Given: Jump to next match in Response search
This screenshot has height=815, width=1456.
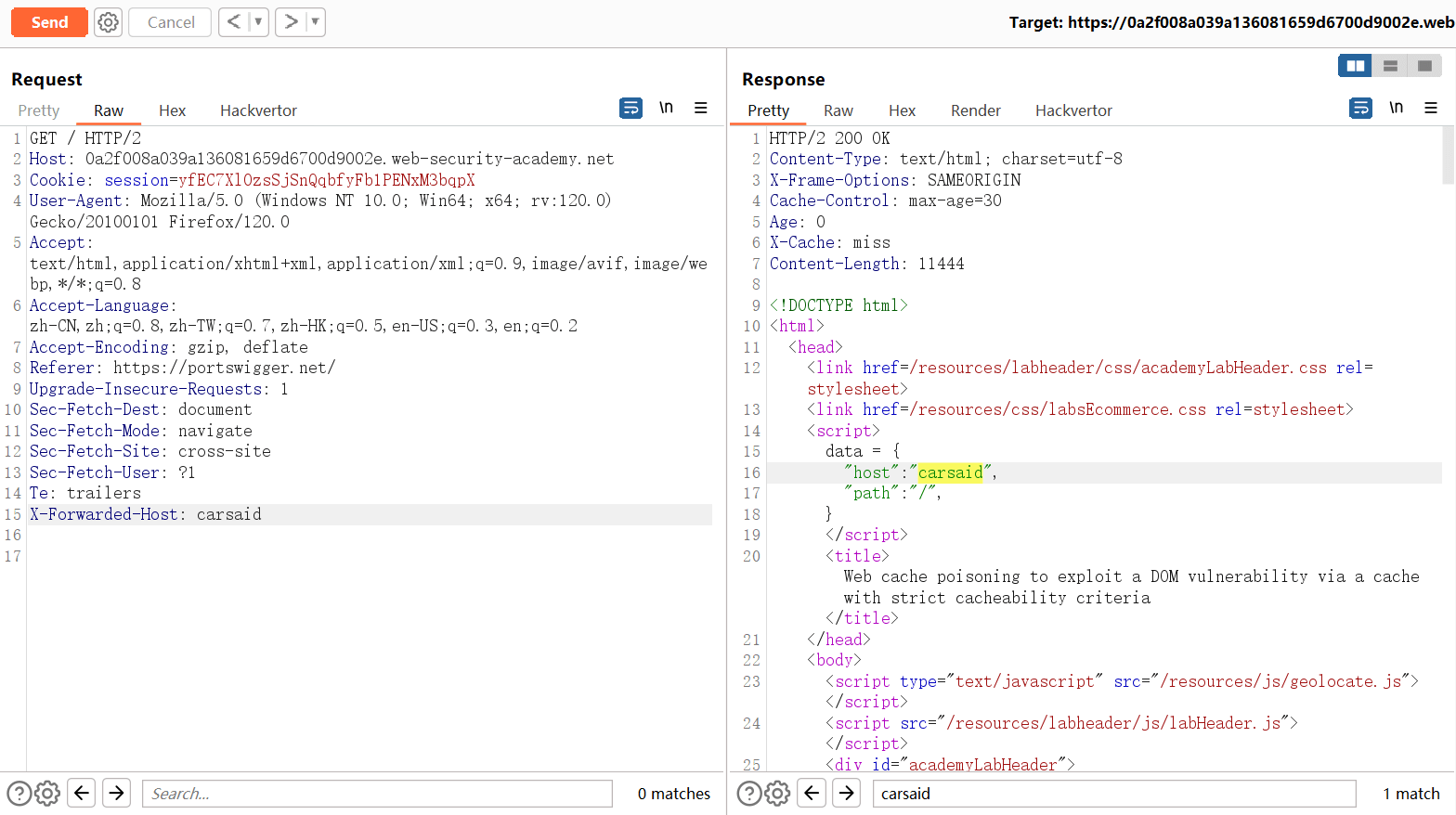Looking at the screenshot, I should 846,794.
